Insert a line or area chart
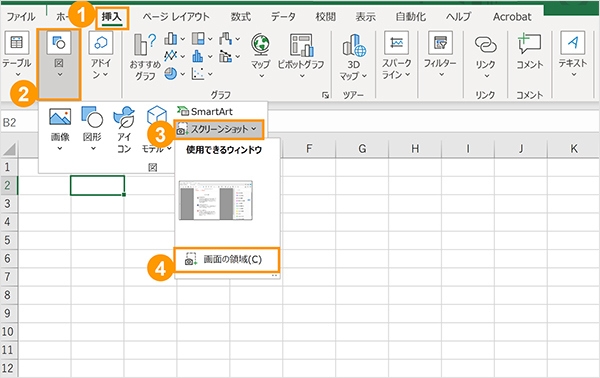Viewport: 600px width, 378px height. pyautogui.click(x=171, y=56)
